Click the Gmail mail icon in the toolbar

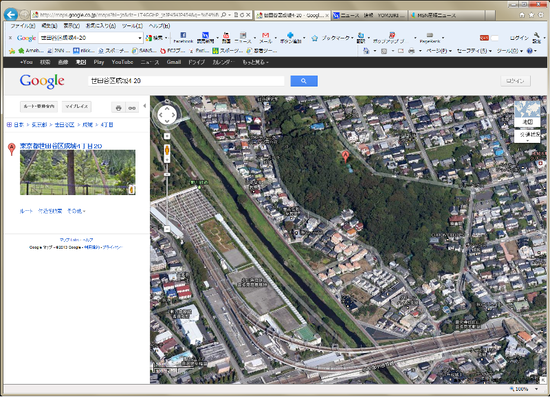pos(266,38)
